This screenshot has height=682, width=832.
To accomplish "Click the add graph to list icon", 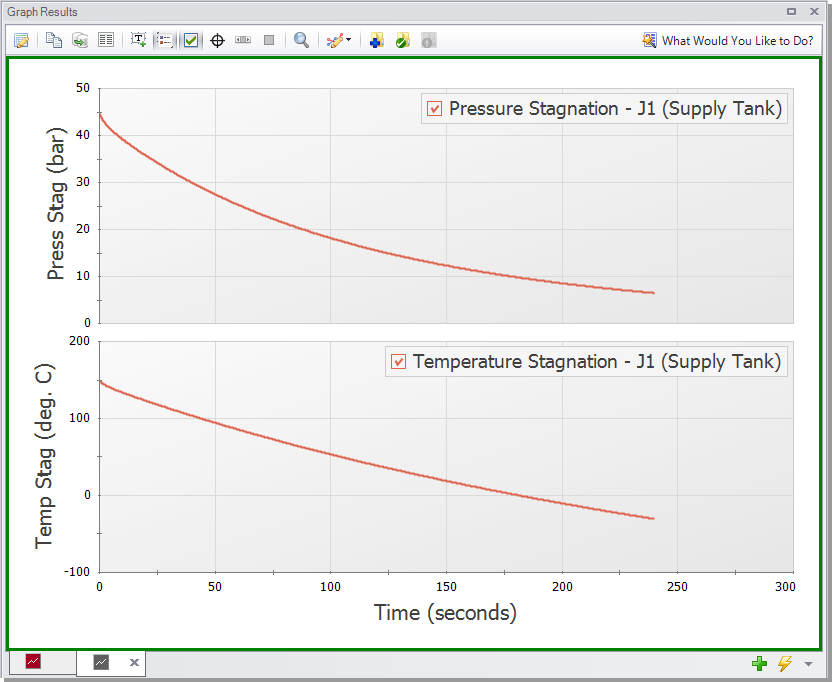I will (376, 41).
